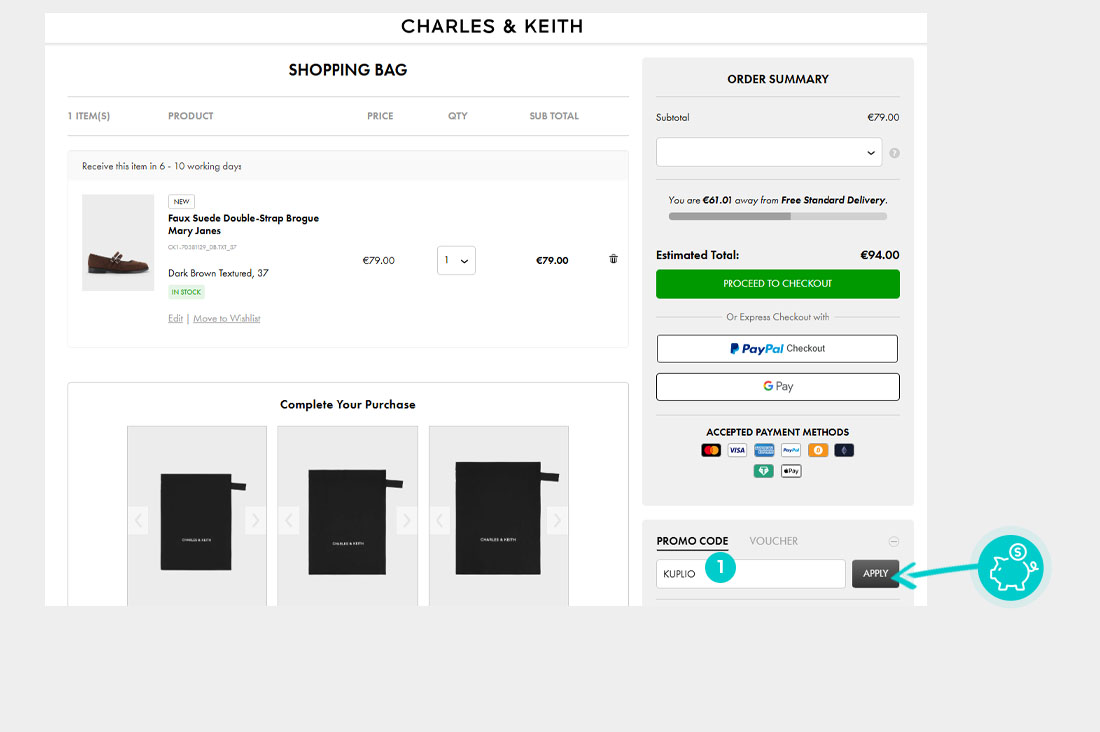Show previous image of the third pouch
Image resolution: width=1100 pixels, height=732 pixels.
(440, 520)
